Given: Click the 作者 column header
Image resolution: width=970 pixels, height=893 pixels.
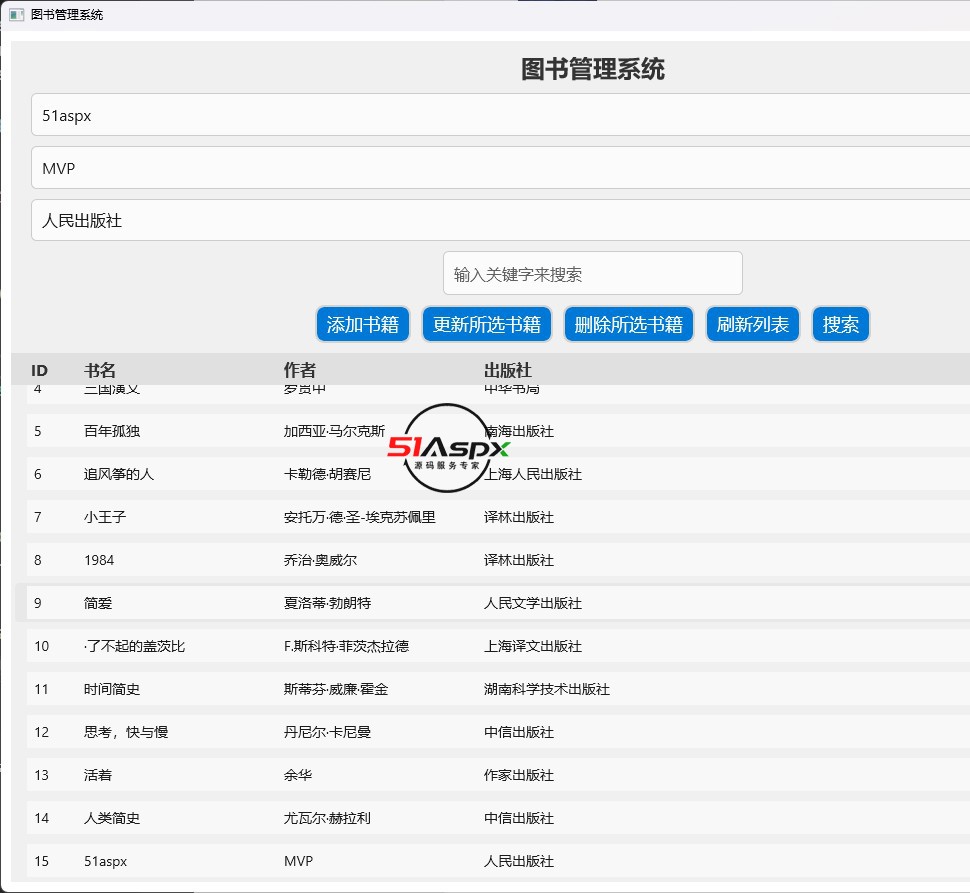Looking at the screenshot, I should click(300, 370).
